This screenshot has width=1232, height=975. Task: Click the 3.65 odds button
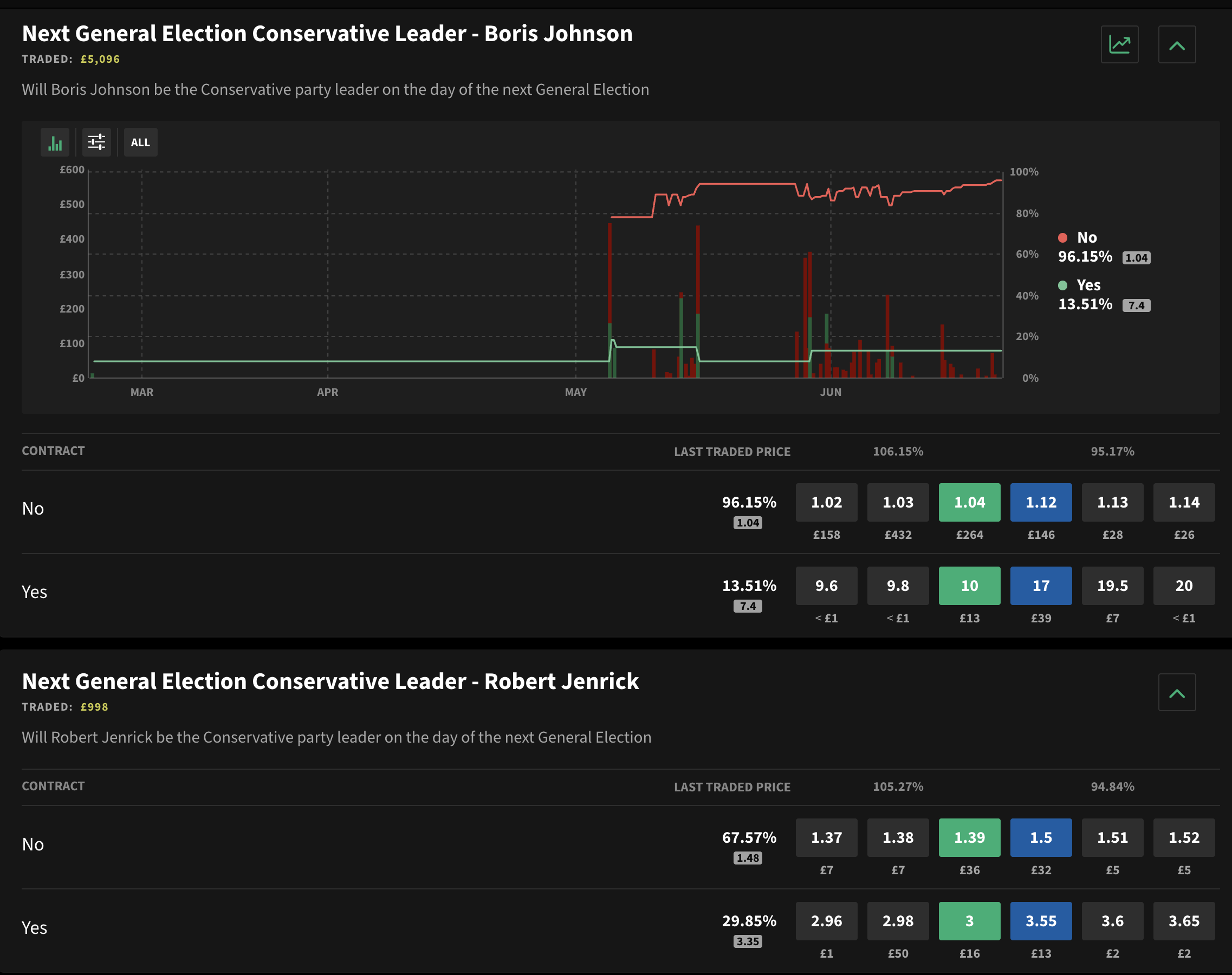coord(1184,921)
